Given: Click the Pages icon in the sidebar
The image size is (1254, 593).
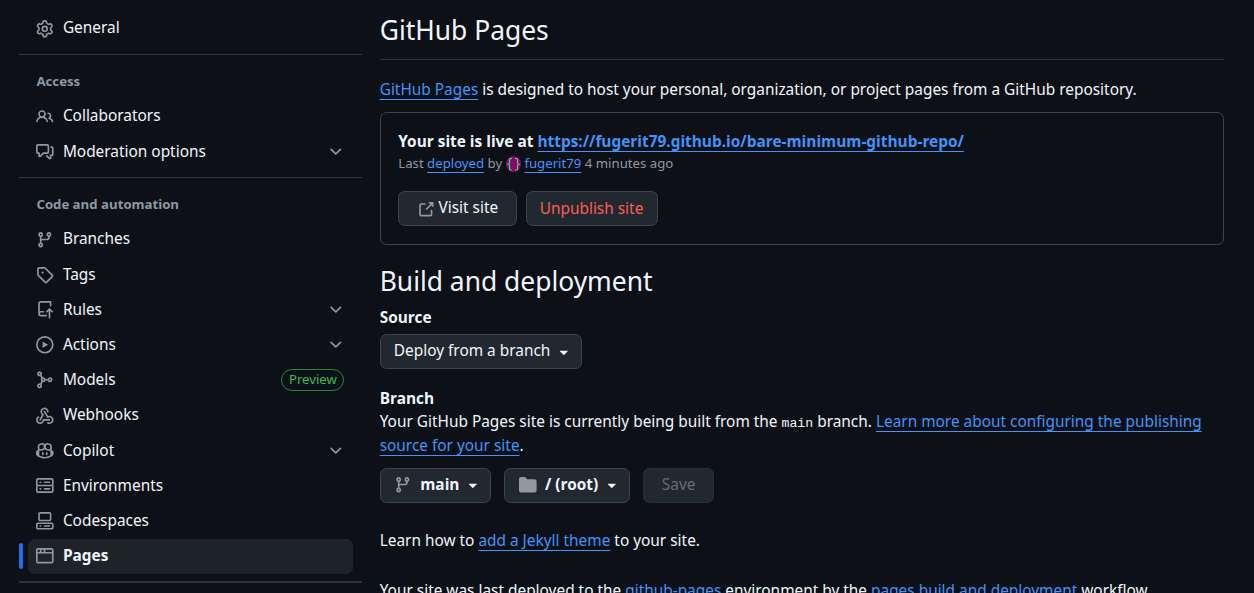Looking at the screenshot, I should [44, 555].
